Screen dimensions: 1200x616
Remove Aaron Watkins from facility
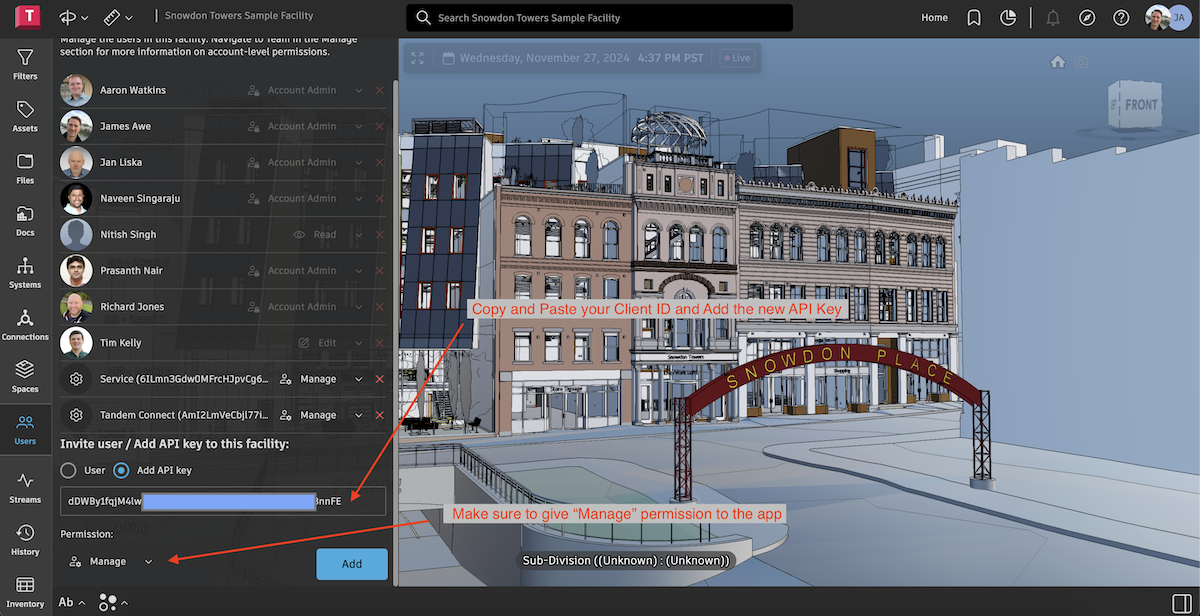point(379,90)
